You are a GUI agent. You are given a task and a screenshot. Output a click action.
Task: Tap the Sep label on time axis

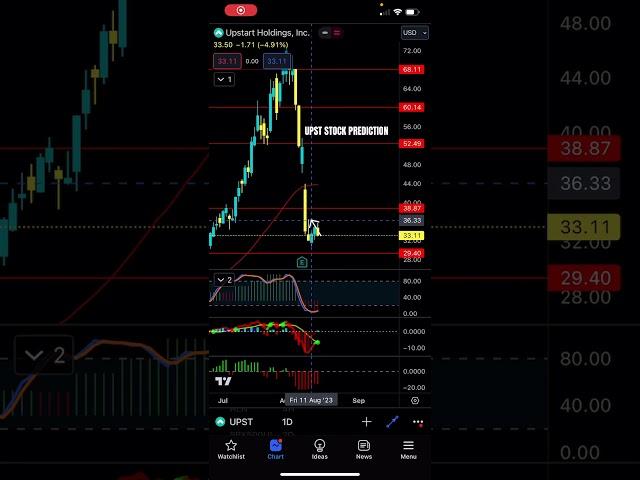coord(358,400)
